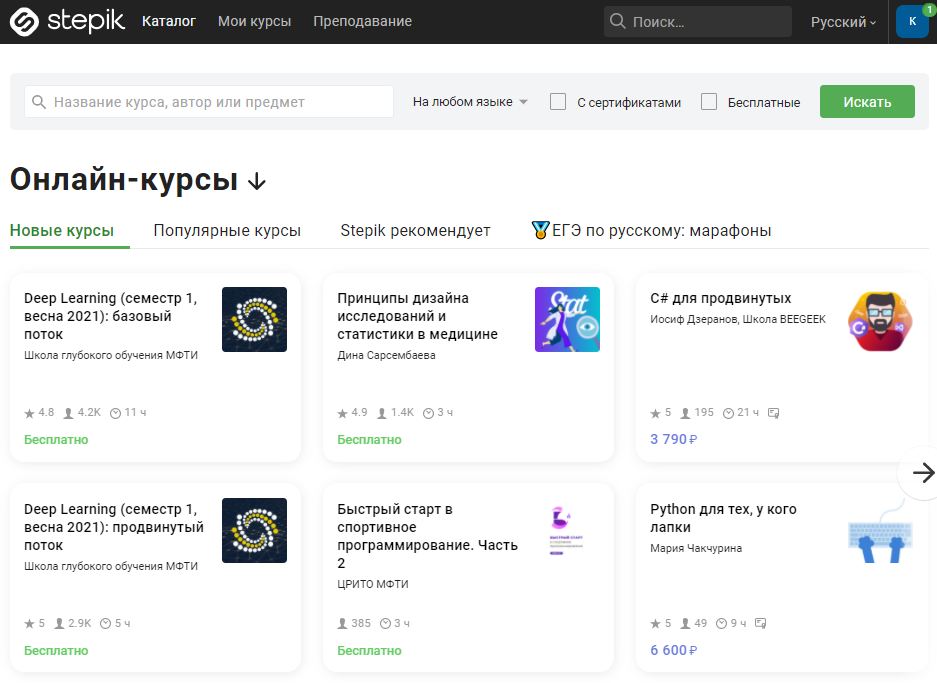Open the Каталог menu item

[169, 22]
